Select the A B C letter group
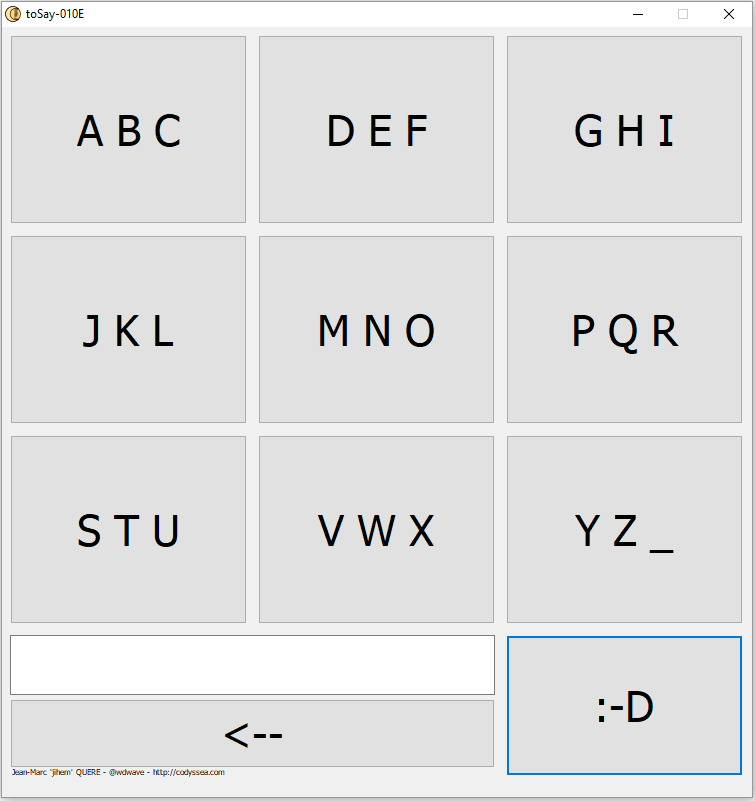755x801 pixels. pyautogui.click(x=128, y=129)
